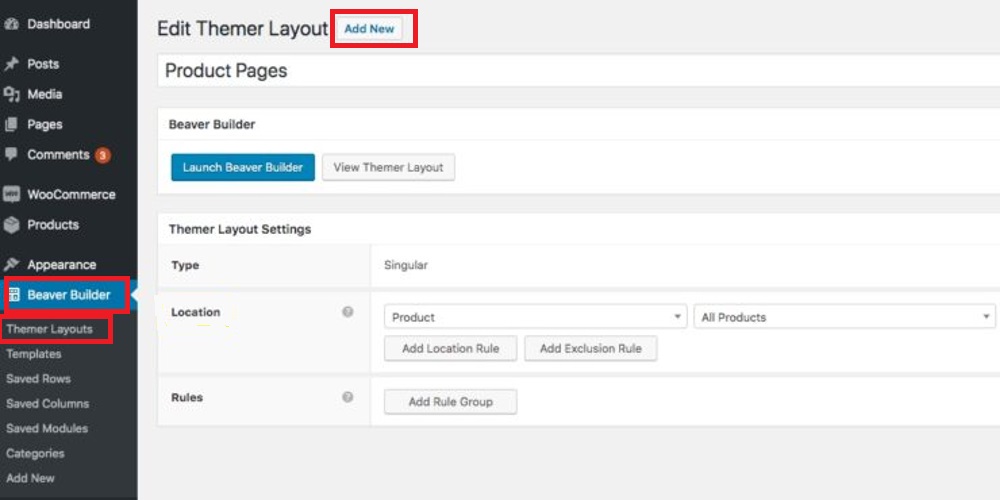This screenshot has height=500, width=1000.
Task: Open Saved Rows submenu item
Action: tap(38, 379)
